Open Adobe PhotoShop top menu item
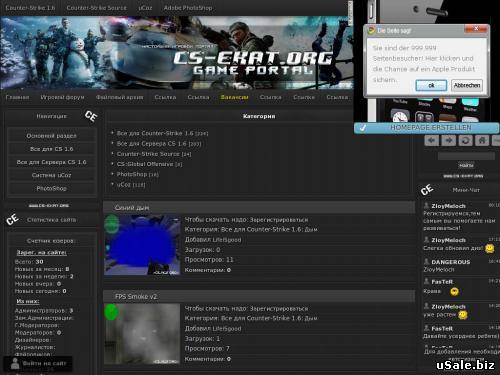The height and width of the screenshot is (375, 500). point(188,8)
